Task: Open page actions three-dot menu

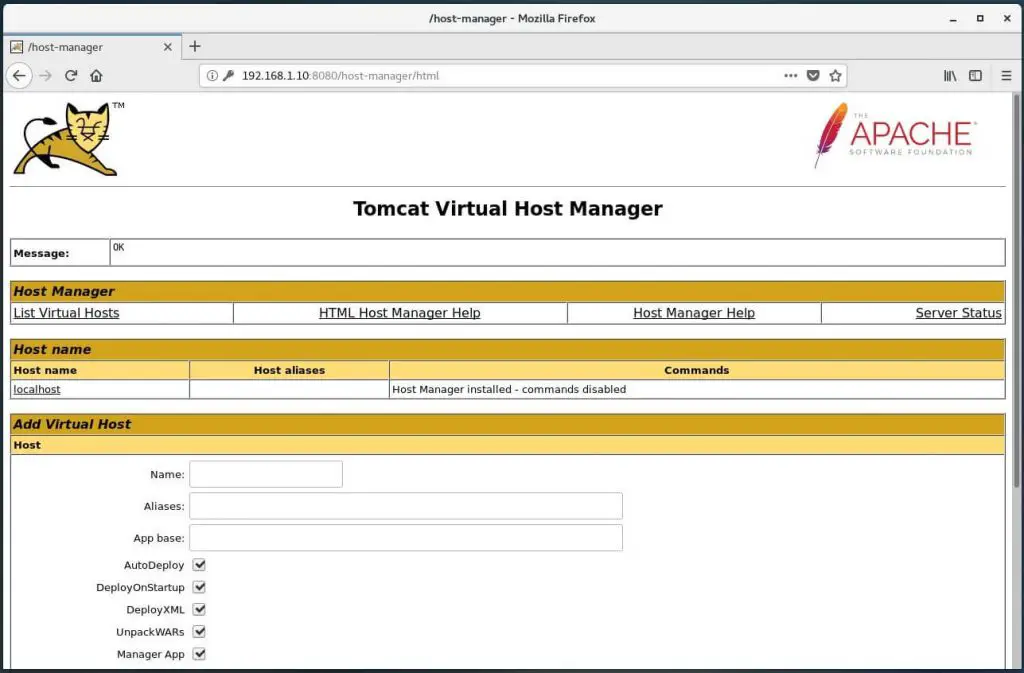Action: (x=791, y=76)
